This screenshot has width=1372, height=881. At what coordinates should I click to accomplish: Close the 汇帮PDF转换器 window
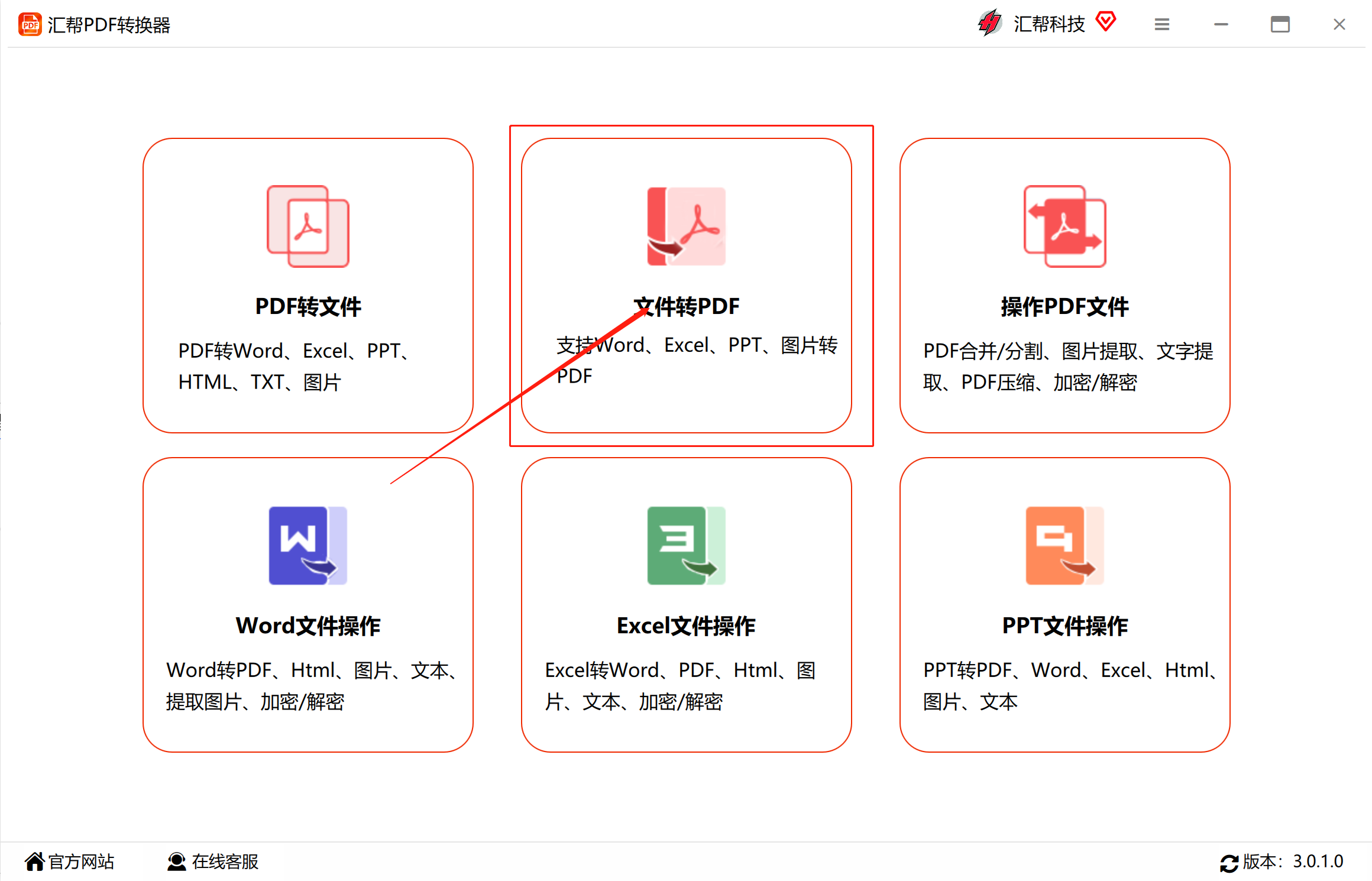tap(1339, 24)
